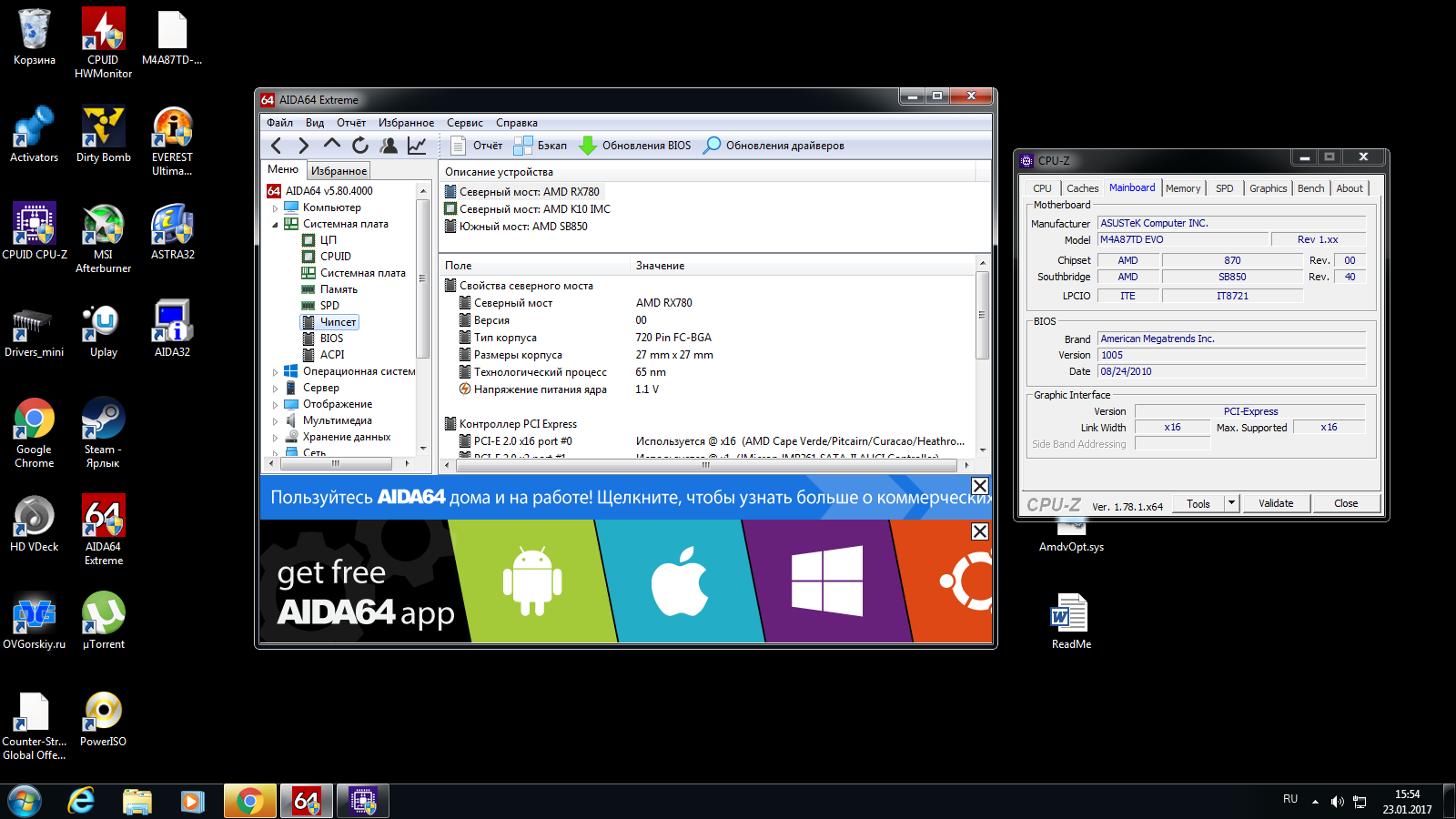Image resolution: width=1456 pixels, height=819 pixels.
Task: Open Google Chrome from the taskbar
Action: [x=249, y=802]
